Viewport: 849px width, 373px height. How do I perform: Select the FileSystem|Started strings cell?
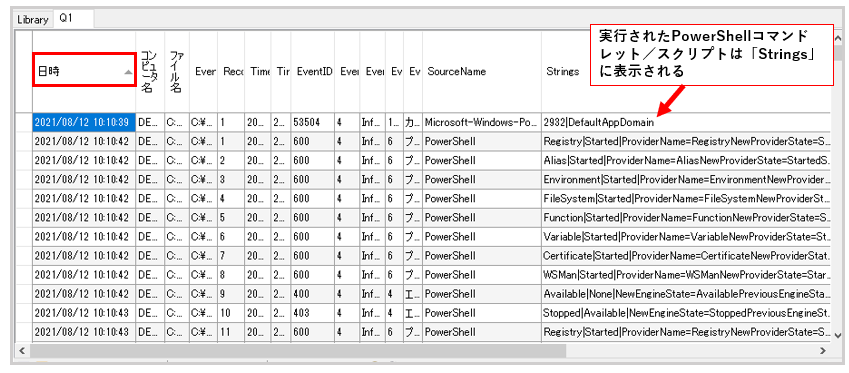686,199
